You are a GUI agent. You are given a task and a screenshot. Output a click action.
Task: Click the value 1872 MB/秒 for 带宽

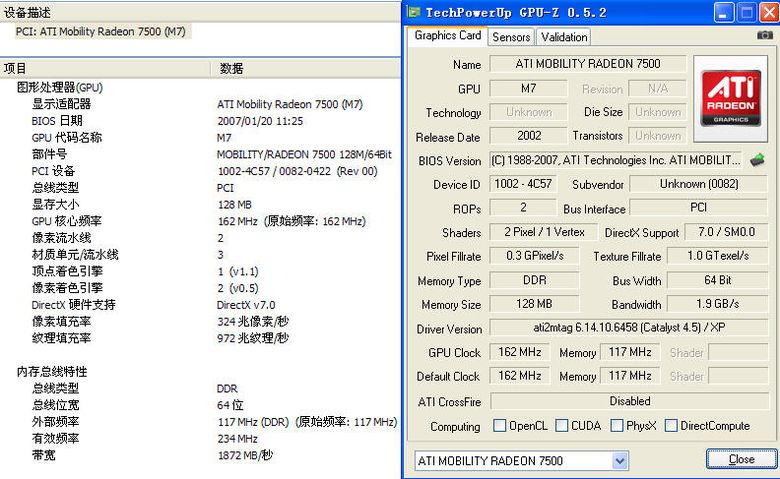pos(245,455)
